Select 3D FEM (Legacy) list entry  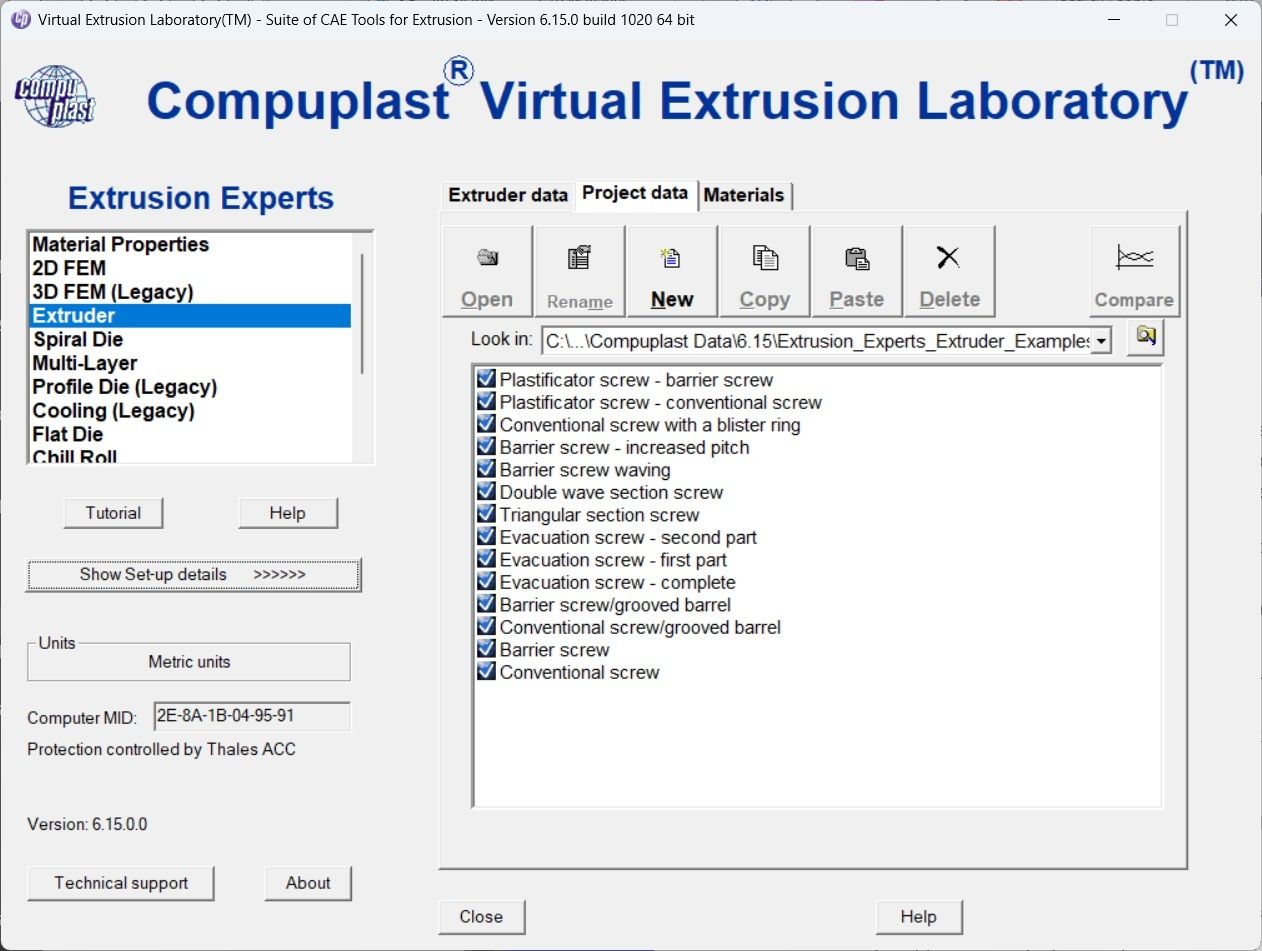tap(190, 292)
